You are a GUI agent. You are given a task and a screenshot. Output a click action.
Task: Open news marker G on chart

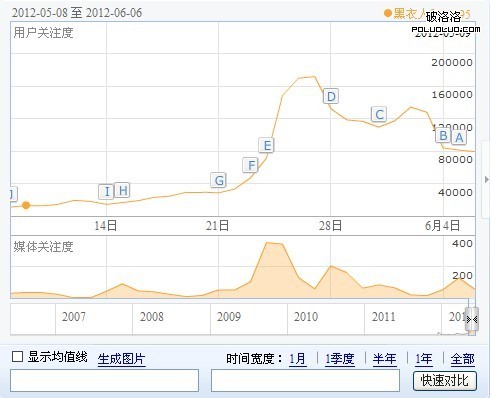(219, 180)
